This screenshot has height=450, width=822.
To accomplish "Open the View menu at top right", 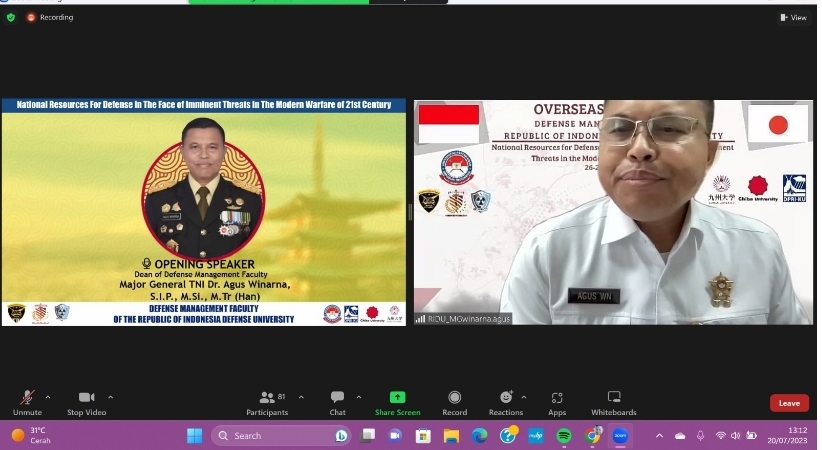I will coord(793,17).
